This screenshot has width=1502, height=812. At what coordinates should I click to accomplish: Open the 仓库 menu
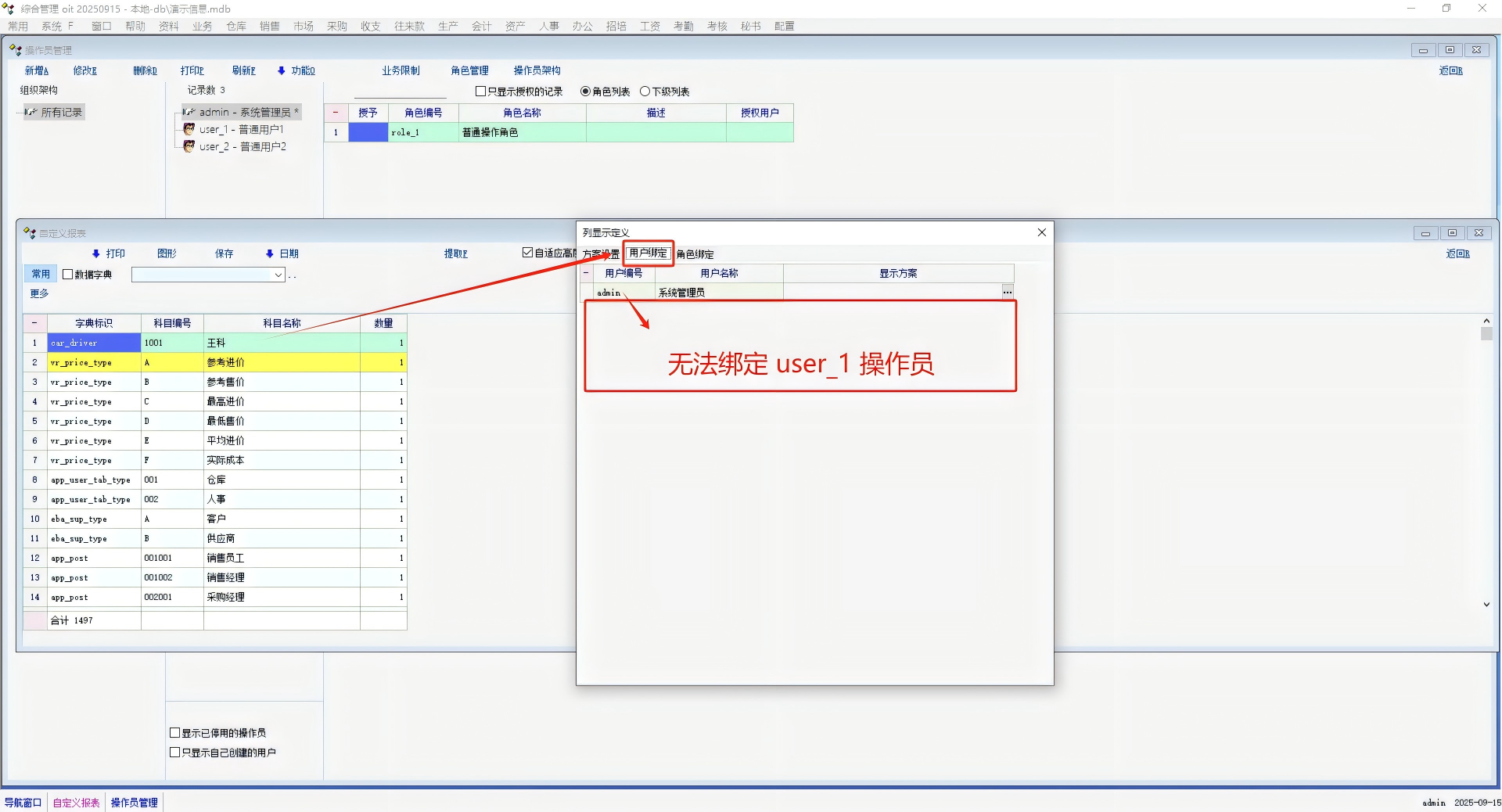point(236,26)
